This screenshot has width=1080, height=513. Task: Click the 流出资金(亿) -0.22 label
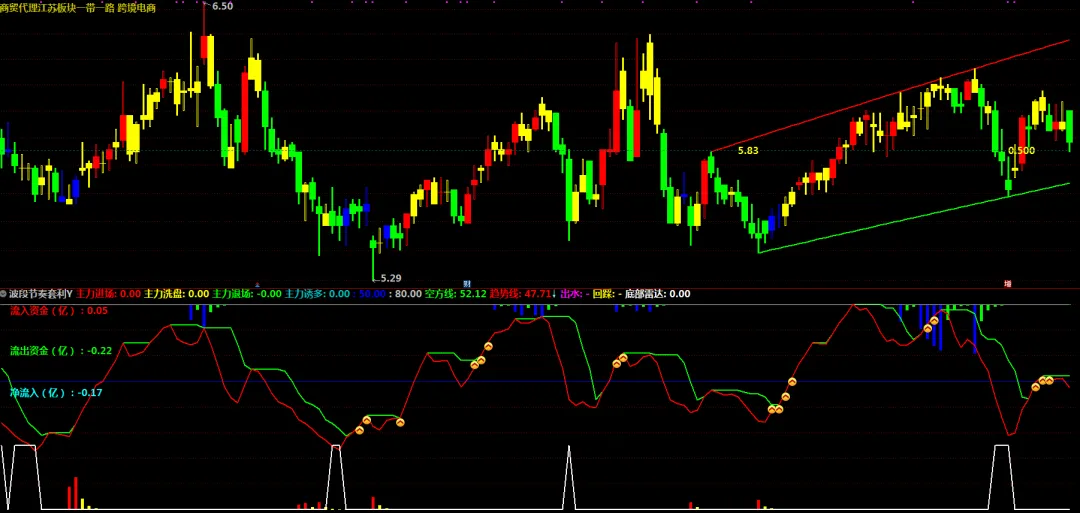coord(61,350)
